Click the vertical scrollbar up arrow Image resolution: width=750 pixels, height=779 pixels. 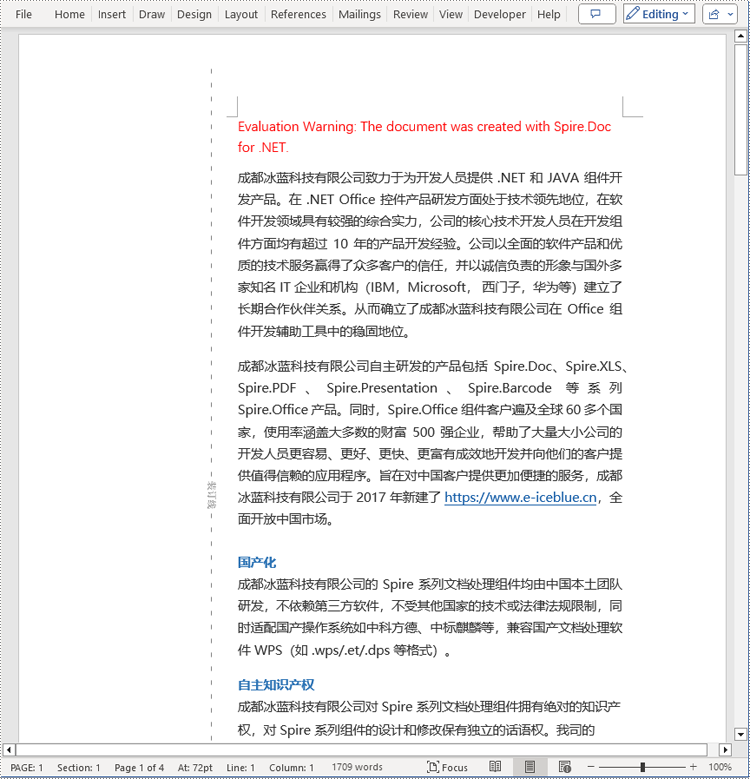click(740, 36)
